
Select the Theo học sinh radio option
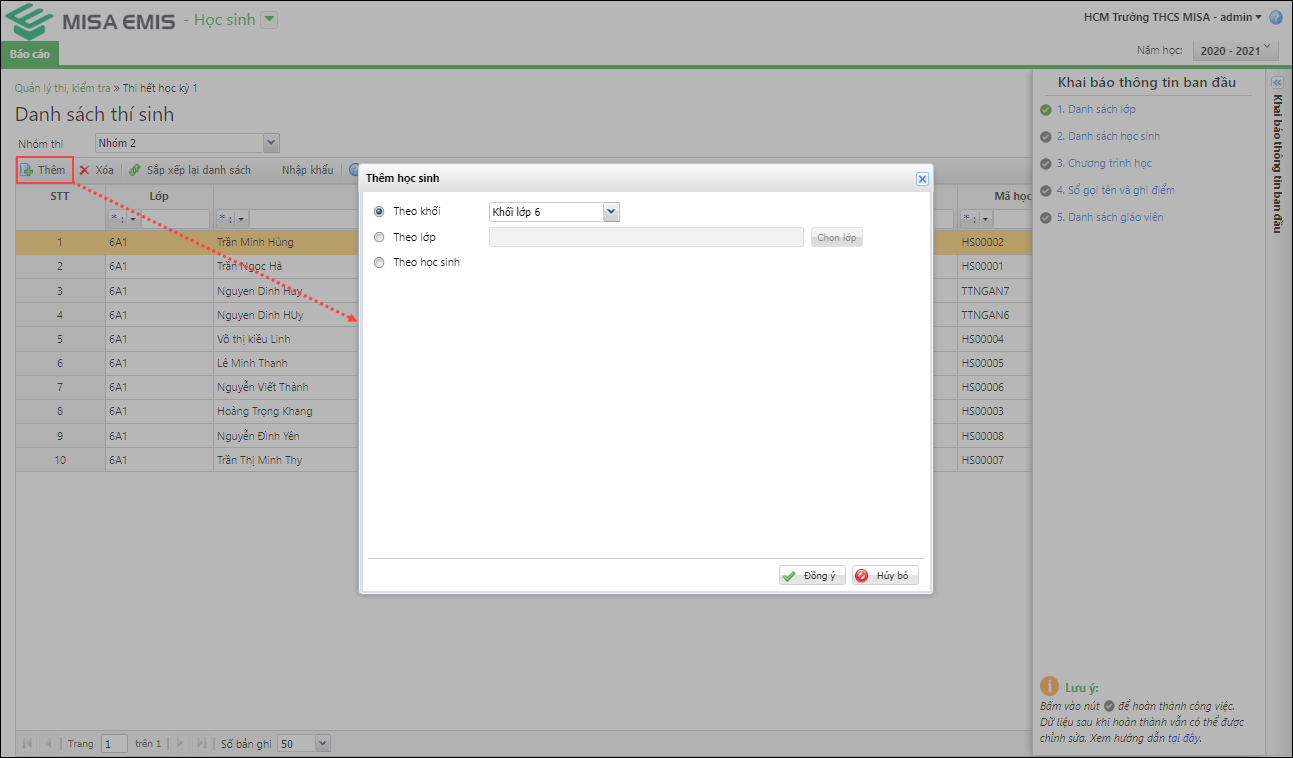coord(378,263)
